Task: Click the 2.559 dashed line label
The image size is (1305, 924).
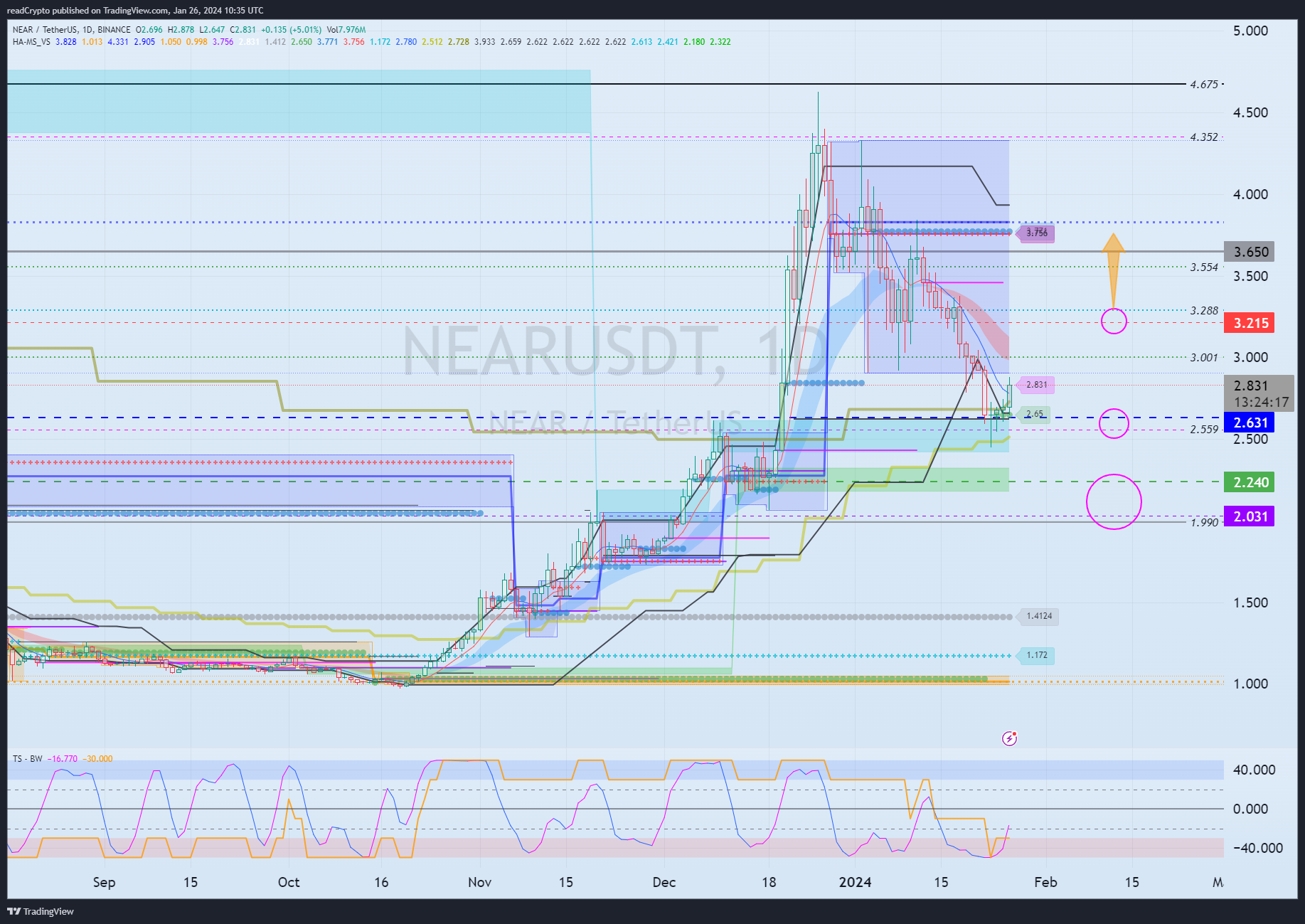Action: tap(1204, 430)
